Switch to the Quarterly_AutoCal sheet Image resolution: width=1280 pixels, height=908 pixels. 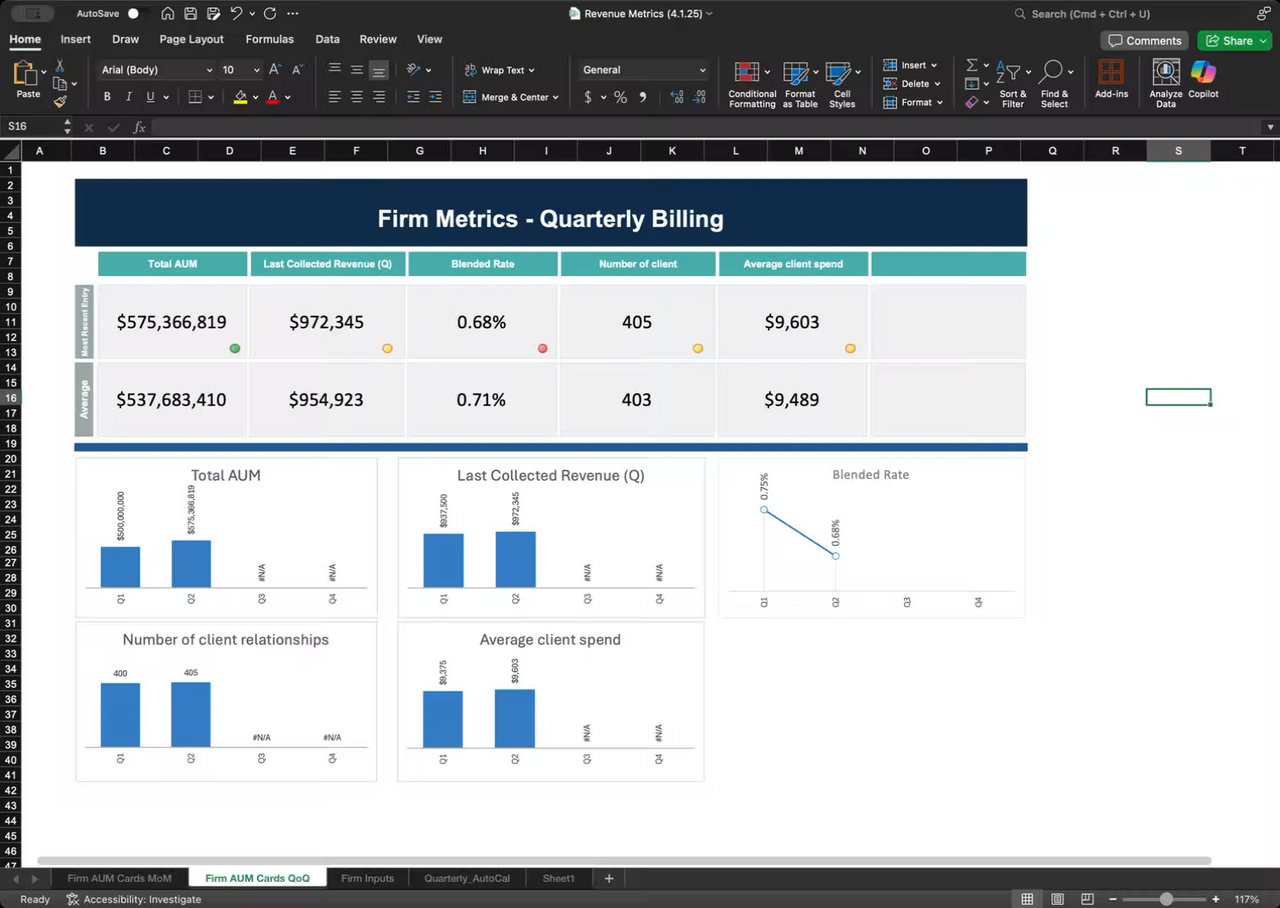pyautogui.click(x=467, y=878)
